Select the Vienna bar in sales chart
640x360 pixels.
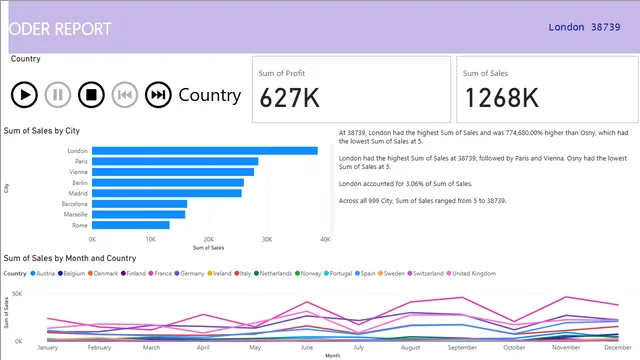point(173,172)
